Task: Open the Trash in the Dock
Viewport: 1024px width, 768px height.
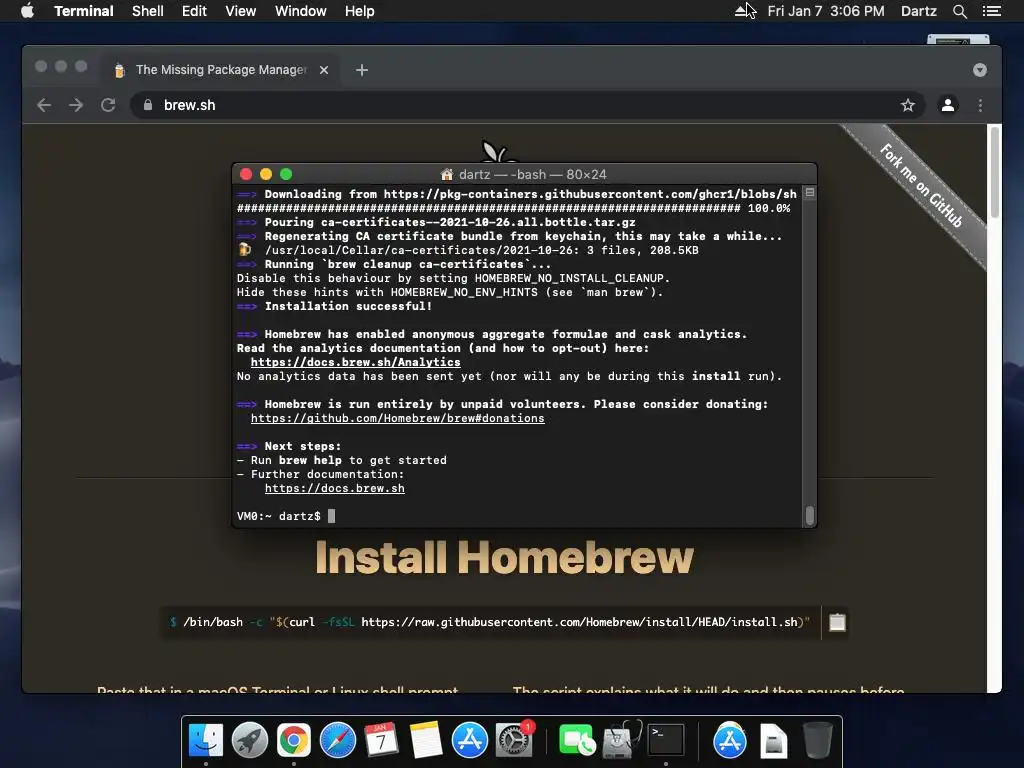Action: (x=817, y=741)
